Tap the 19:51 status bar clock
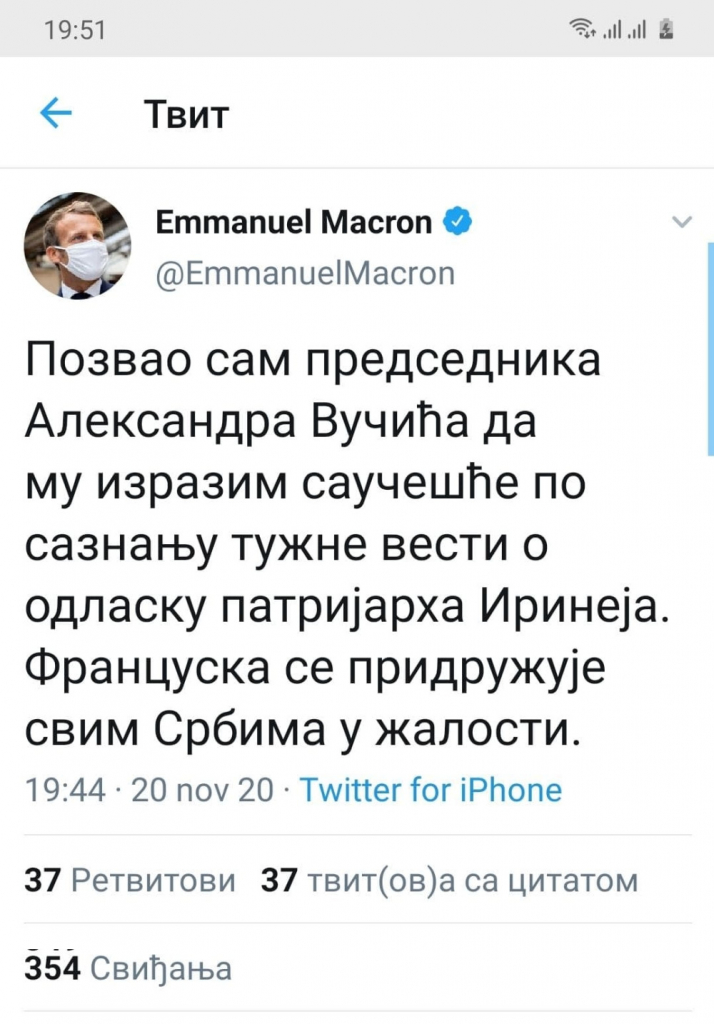This screenshot has width=714, height=1024. click(76, 30)
